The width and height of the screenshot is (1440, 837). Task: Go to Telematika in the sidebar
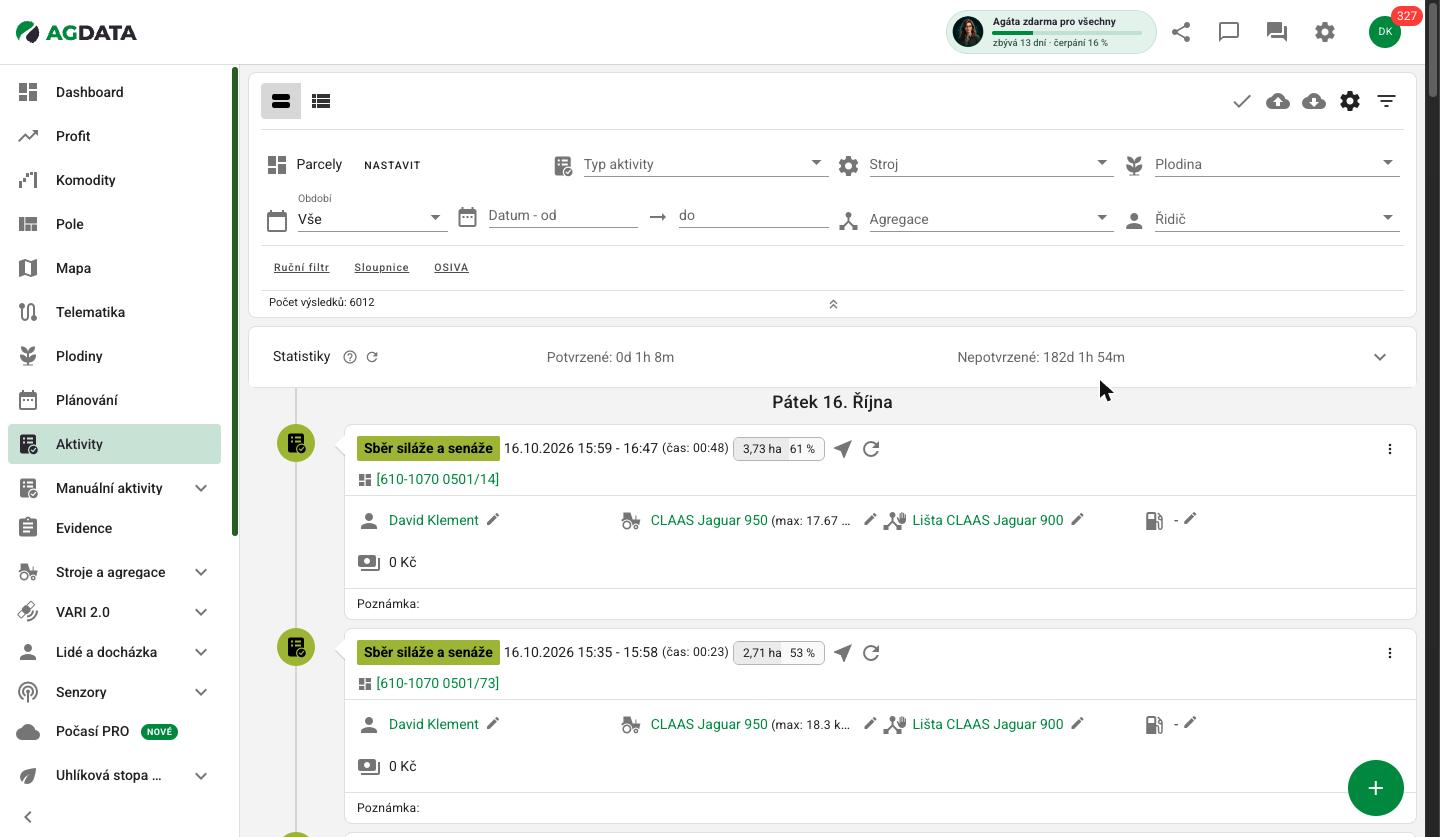(114, 312)
